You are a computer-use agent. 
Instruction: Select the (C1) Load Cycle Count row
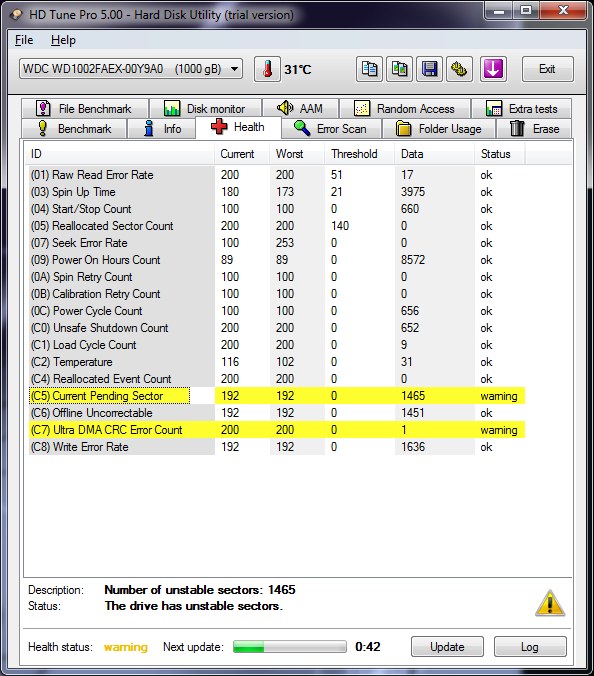(x=277, y=345)
